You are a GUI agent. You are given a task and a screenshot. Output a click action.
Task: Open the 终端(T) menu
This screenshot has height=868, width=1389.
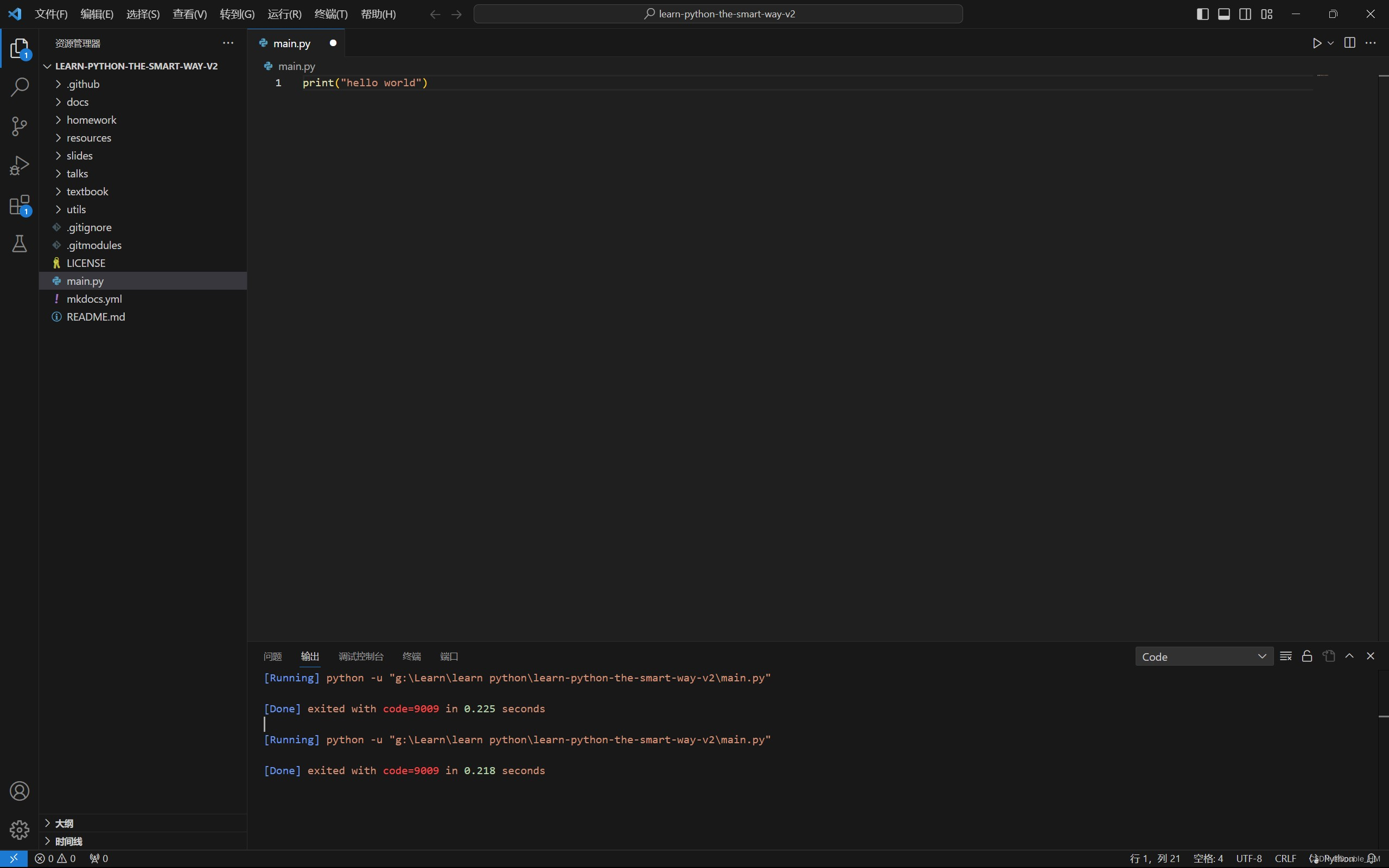click(x=330, y=14)
